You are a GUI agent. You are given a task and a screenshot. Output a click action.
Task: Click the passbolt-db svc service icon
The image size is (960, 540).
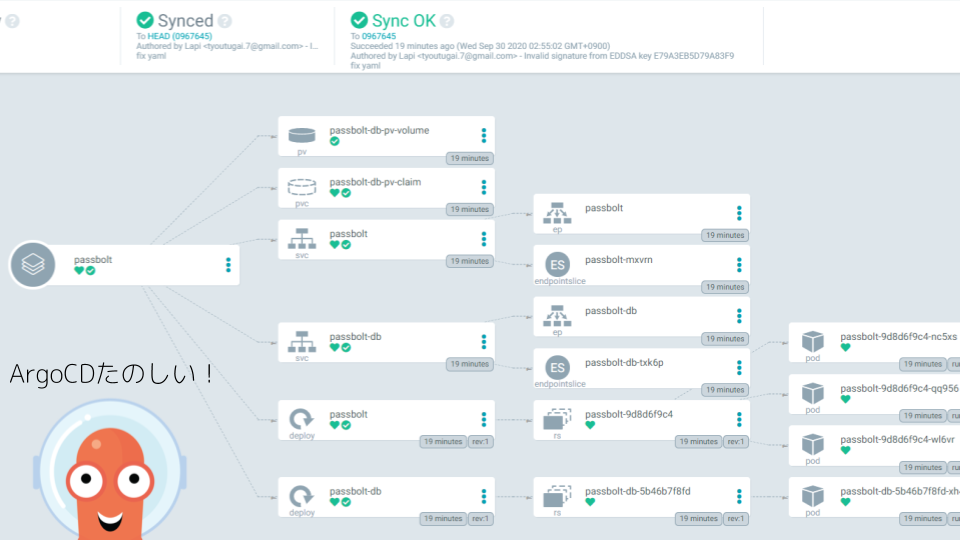tap(302, 341)
